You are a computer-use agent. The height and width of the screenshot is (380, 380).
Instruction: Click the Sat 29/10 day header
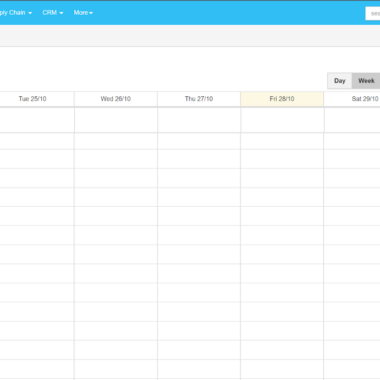365,99
